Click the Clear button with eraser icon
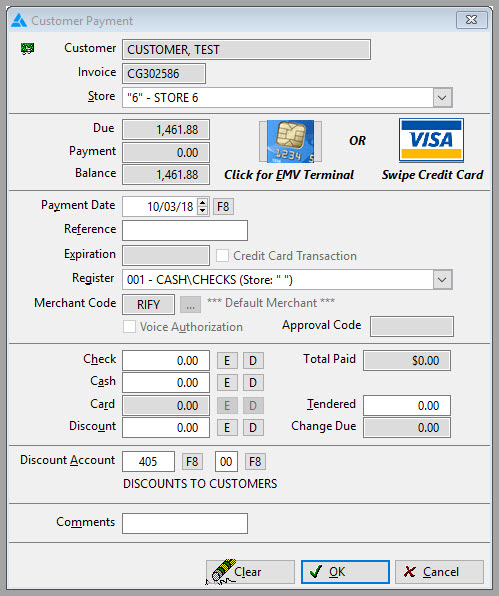The image size is (499, 596). (250, 572)
